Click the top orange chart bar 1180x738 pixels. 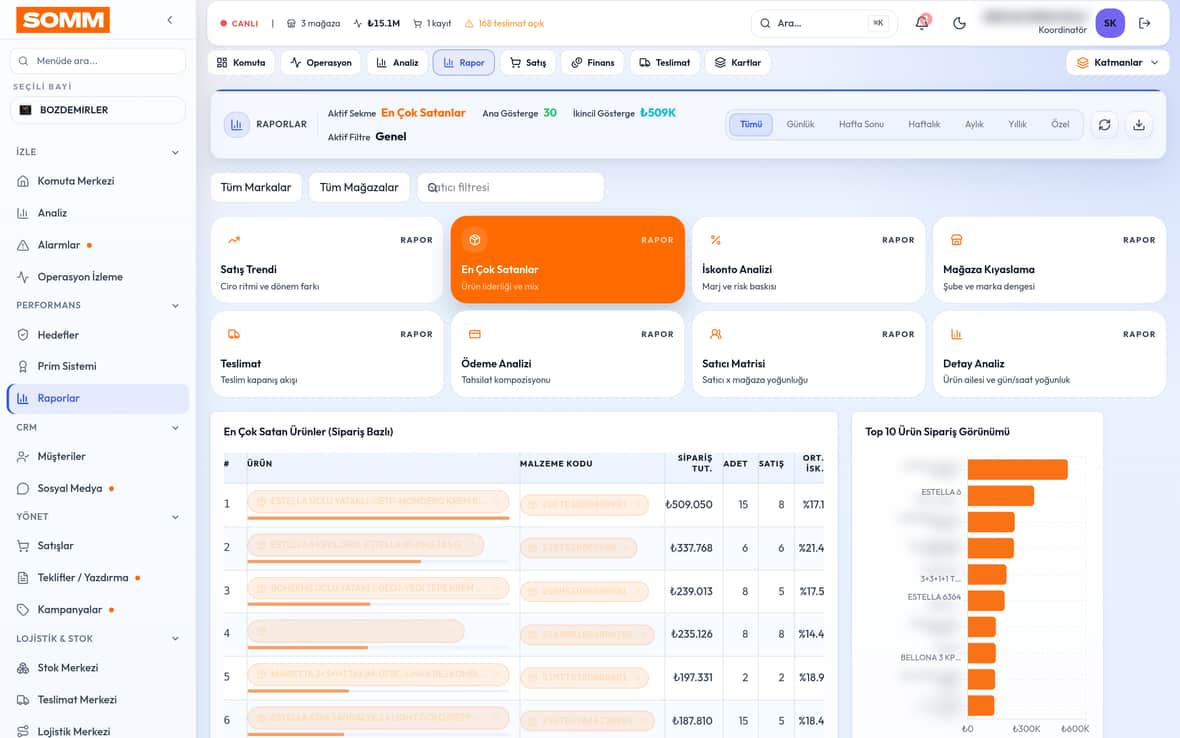1017,469
